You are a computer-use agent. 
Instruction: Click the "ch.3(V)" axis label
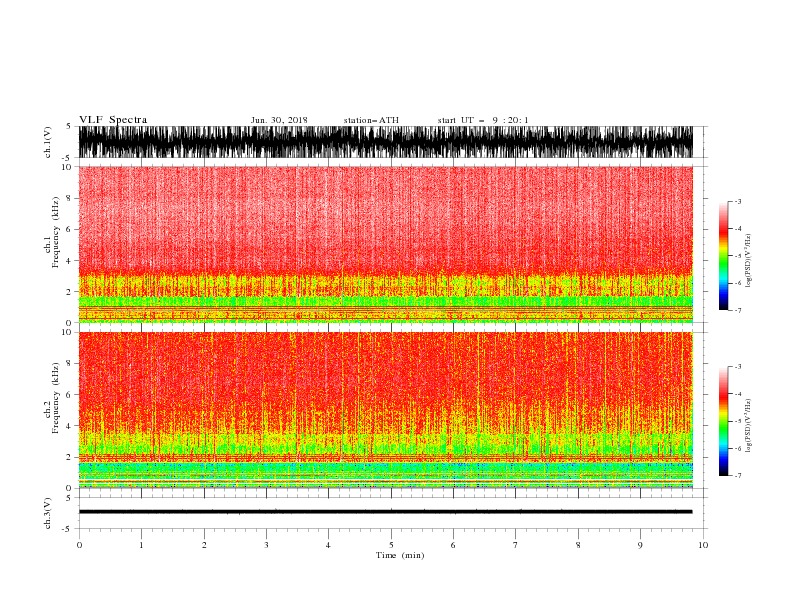click(x=48, y=513)
